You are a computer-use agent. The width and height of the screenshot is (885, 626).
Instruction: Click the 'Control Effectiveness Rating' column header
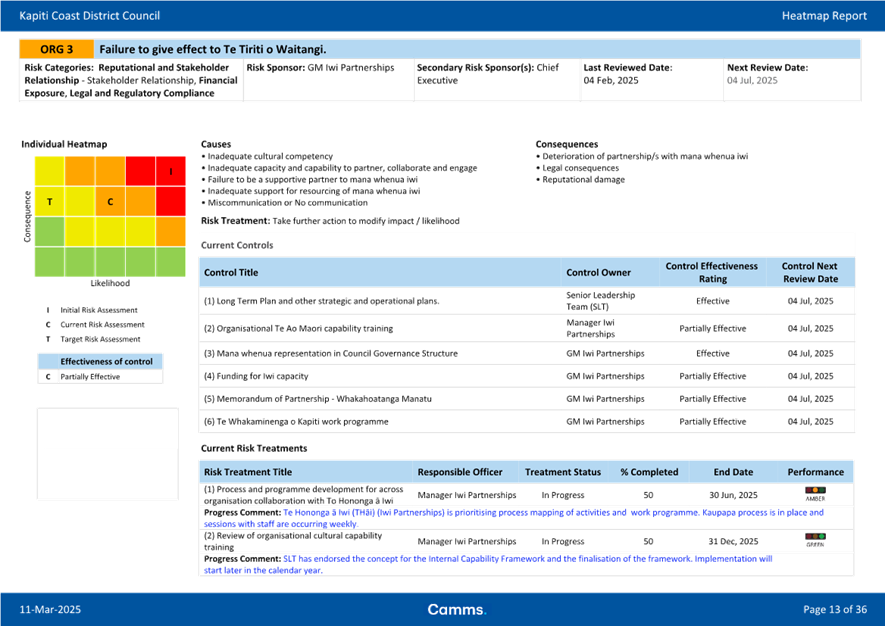coord(712,272)
